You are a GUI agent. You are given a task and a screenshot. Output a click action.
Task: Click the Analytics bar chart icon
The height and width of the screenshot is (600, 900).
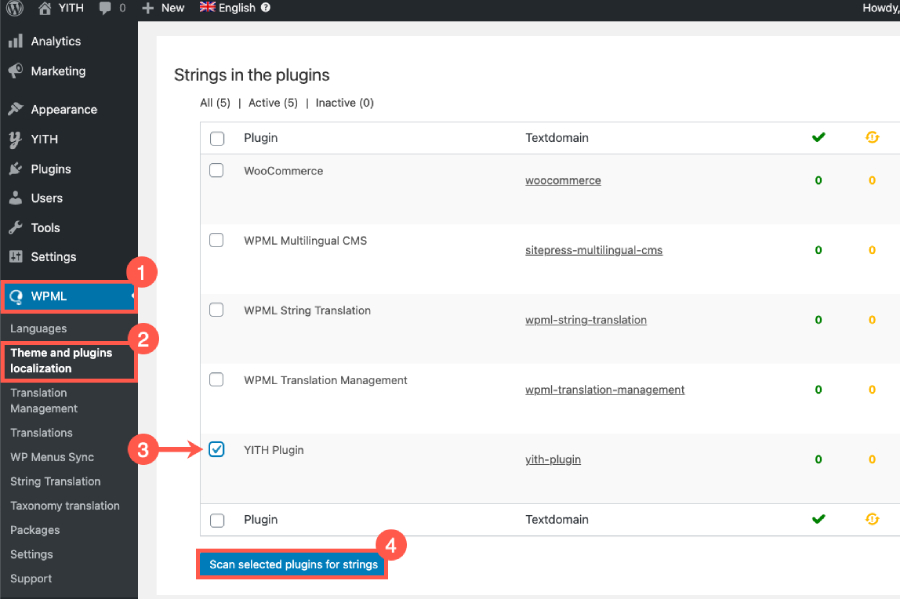tap(15, 41)
